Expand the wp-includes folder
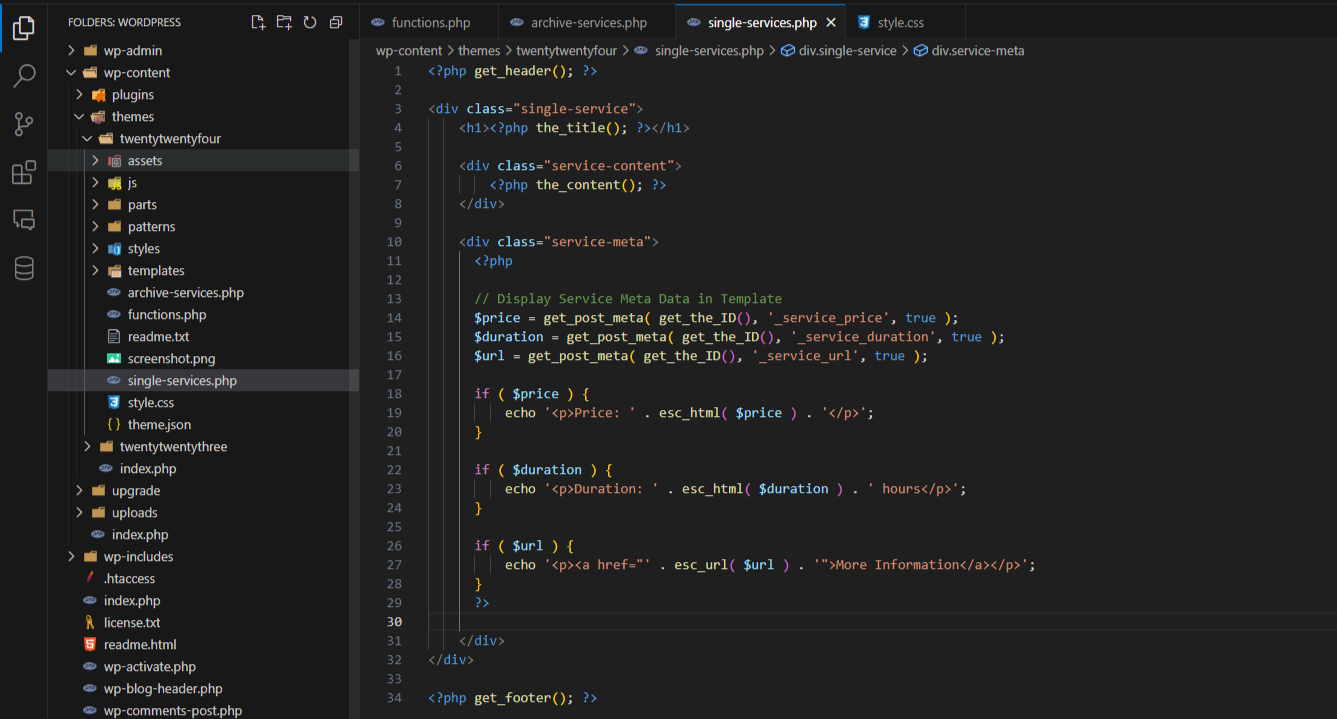This screenshot has height=719, width=1337. pos(138,557)
